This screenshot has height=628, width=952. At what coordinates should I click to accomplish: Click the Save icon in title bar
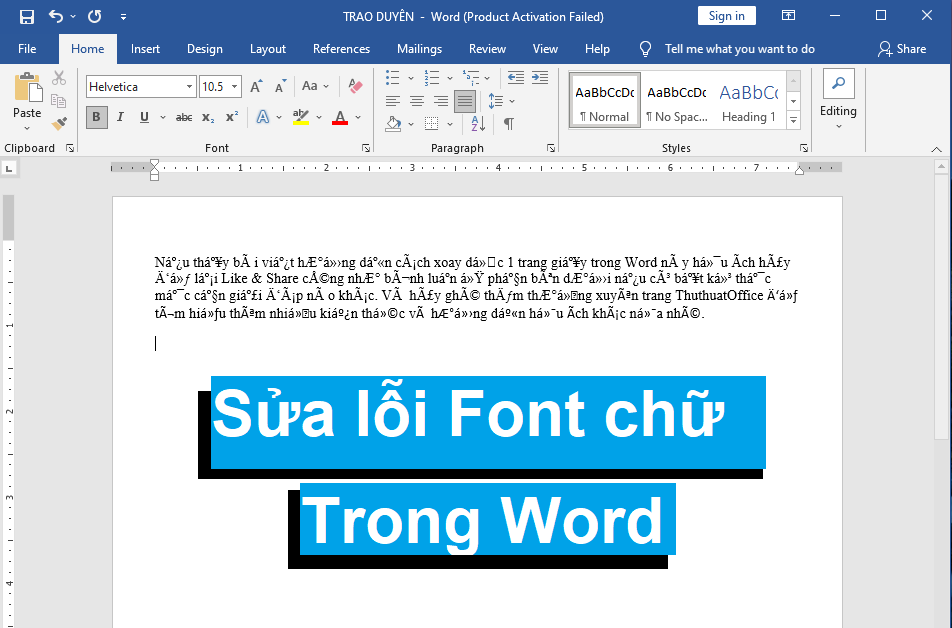pos(27,16)
